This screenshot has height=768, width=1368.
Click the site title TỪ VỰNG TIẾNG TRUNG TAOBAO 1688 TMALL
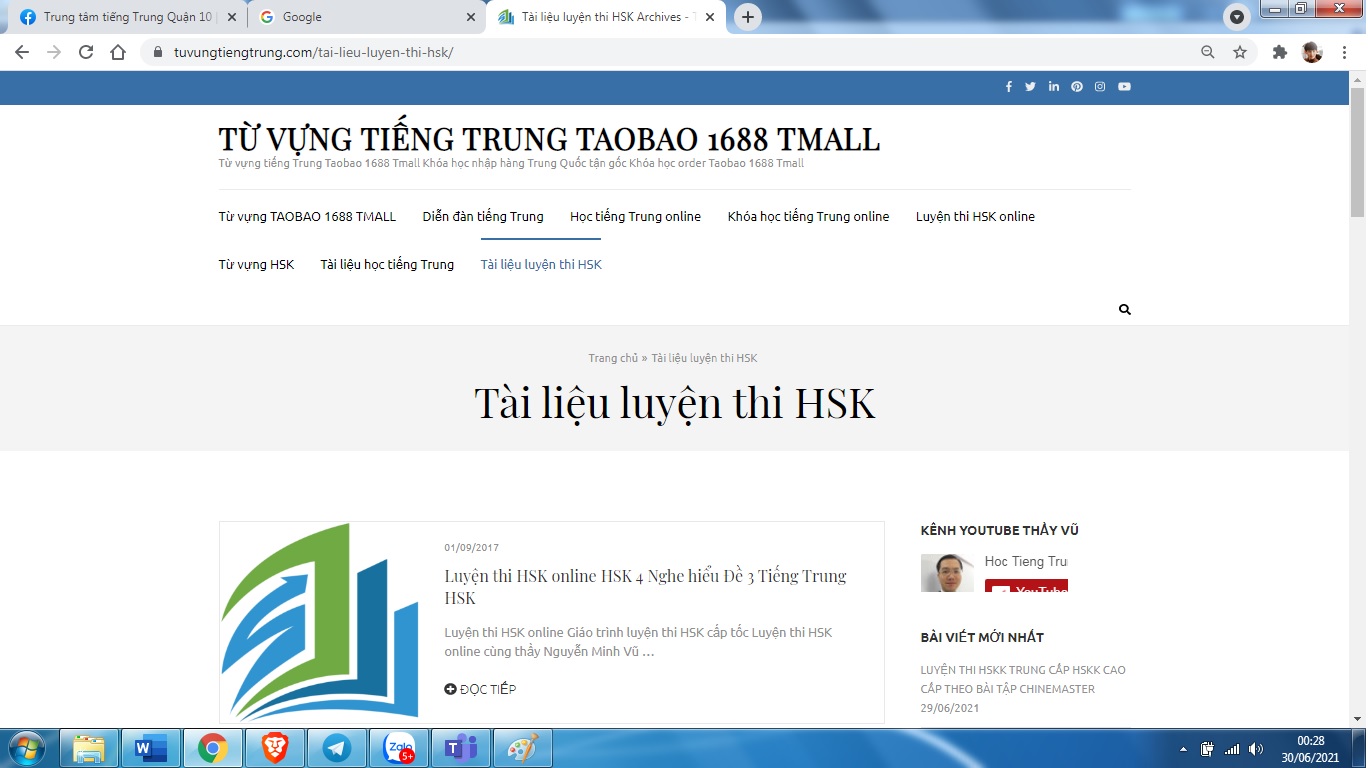549,139
